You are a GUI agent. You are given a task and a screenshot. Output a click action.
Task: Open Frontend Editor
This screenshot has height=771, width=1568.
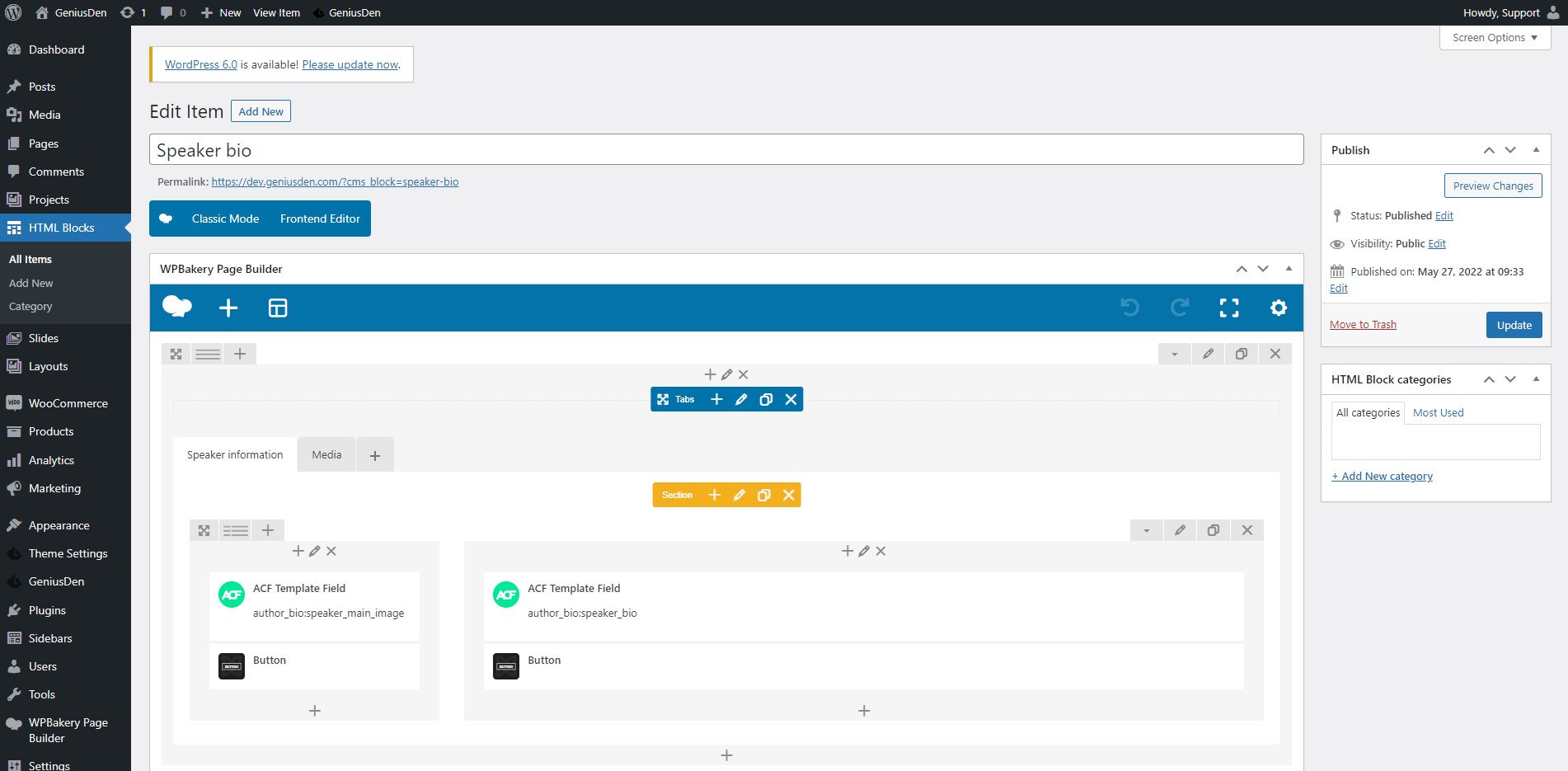[x=320, y=219]
